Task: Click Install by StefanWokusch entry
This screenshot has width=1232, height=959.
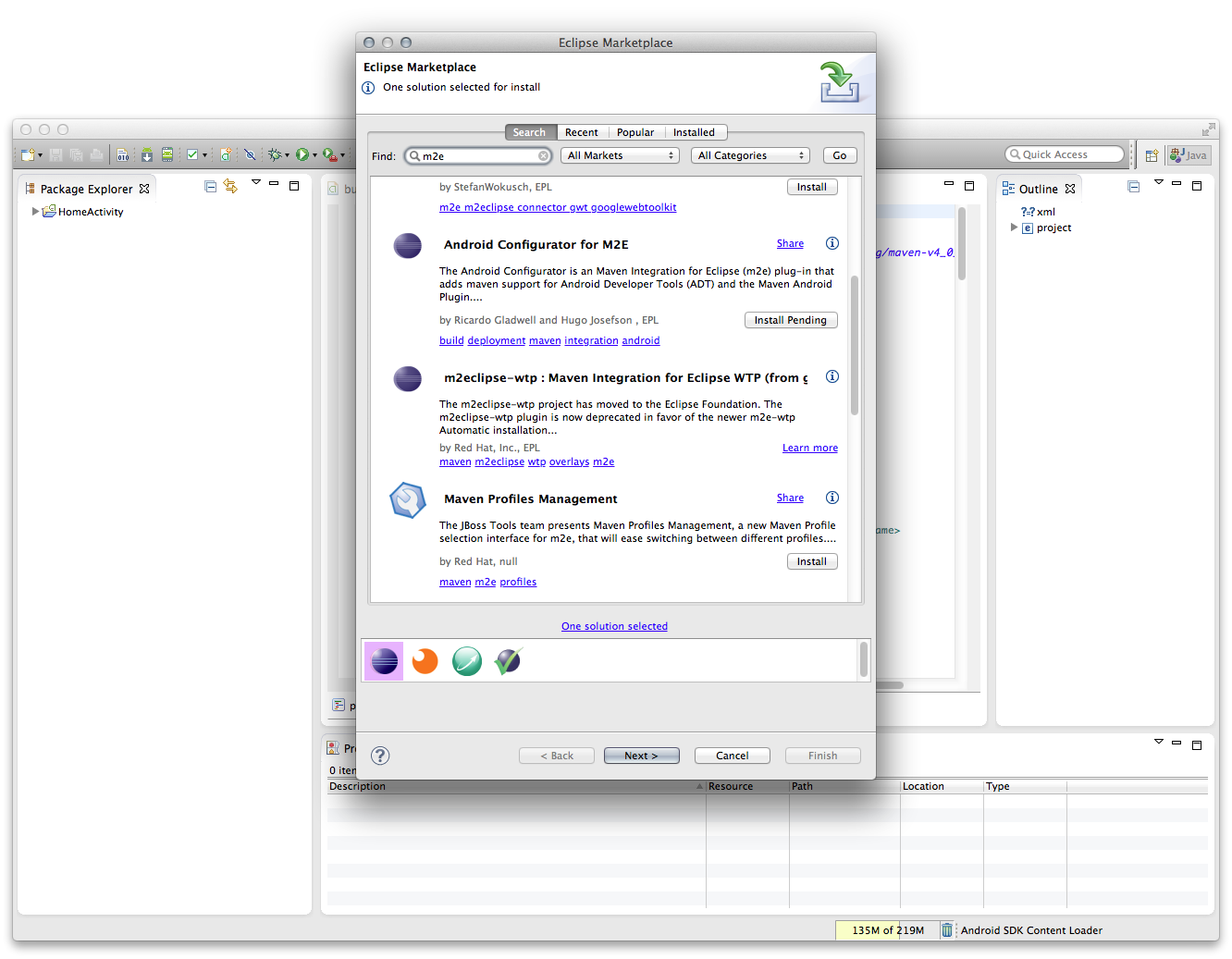Action: (x=812, y=187)
